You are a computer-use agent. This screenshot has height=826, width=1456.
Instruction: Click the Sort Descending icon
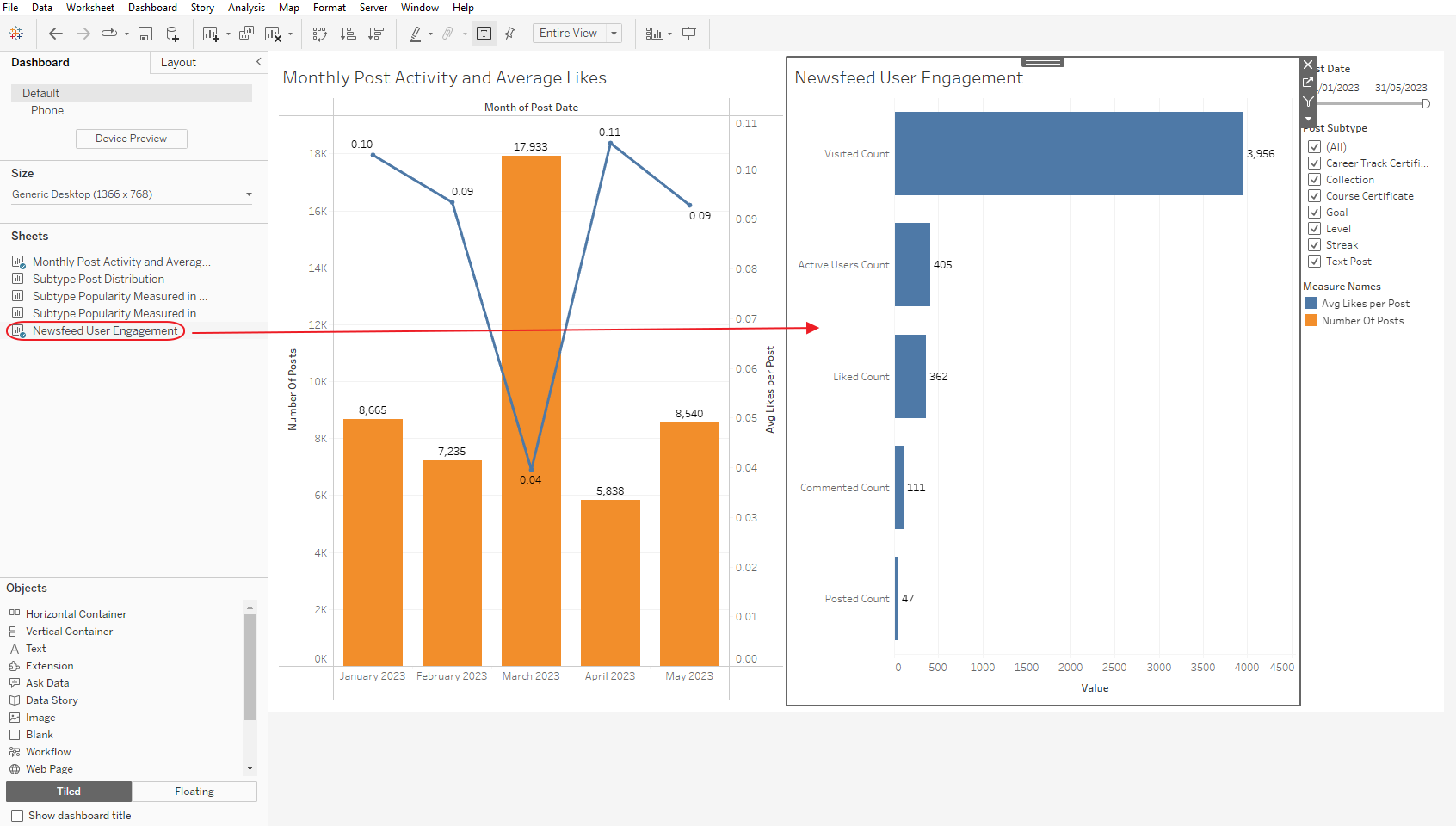(376, 34)
